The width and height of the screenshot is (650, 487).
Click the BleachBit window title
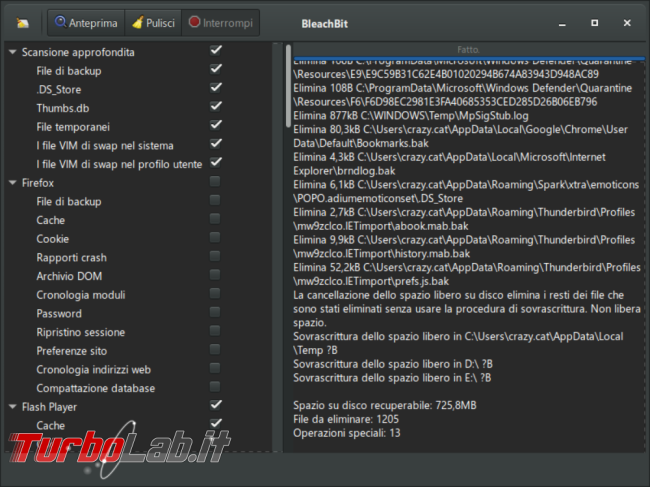324,24
